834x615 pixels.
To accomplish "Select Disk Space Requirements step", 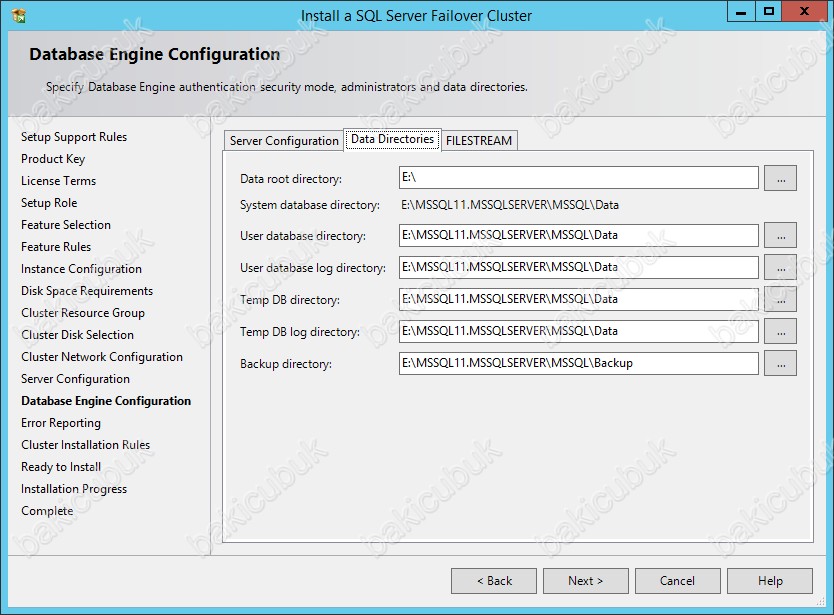I will (87, 290).
